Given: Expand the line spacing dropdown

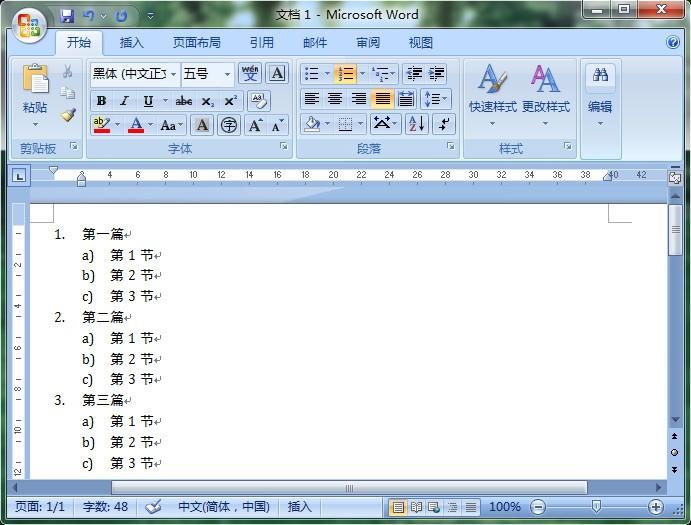Looking at the screenshot, I should pos(444,99).
